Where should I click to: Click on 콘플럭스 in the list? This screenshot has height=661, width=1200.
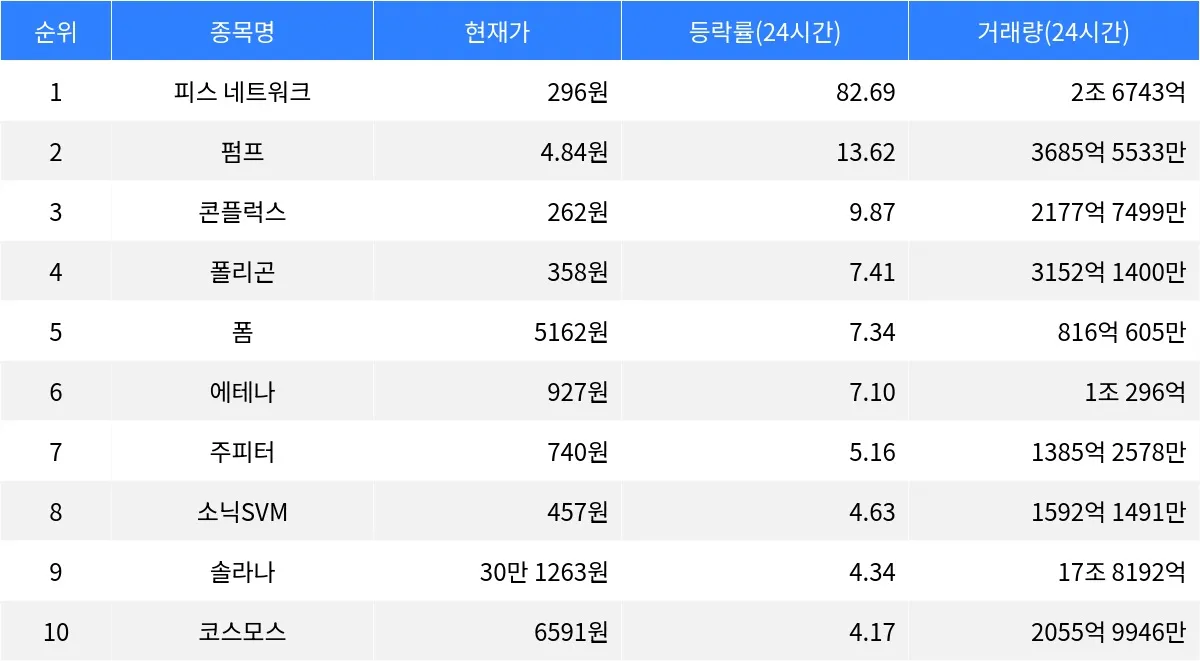pos(242,212)
